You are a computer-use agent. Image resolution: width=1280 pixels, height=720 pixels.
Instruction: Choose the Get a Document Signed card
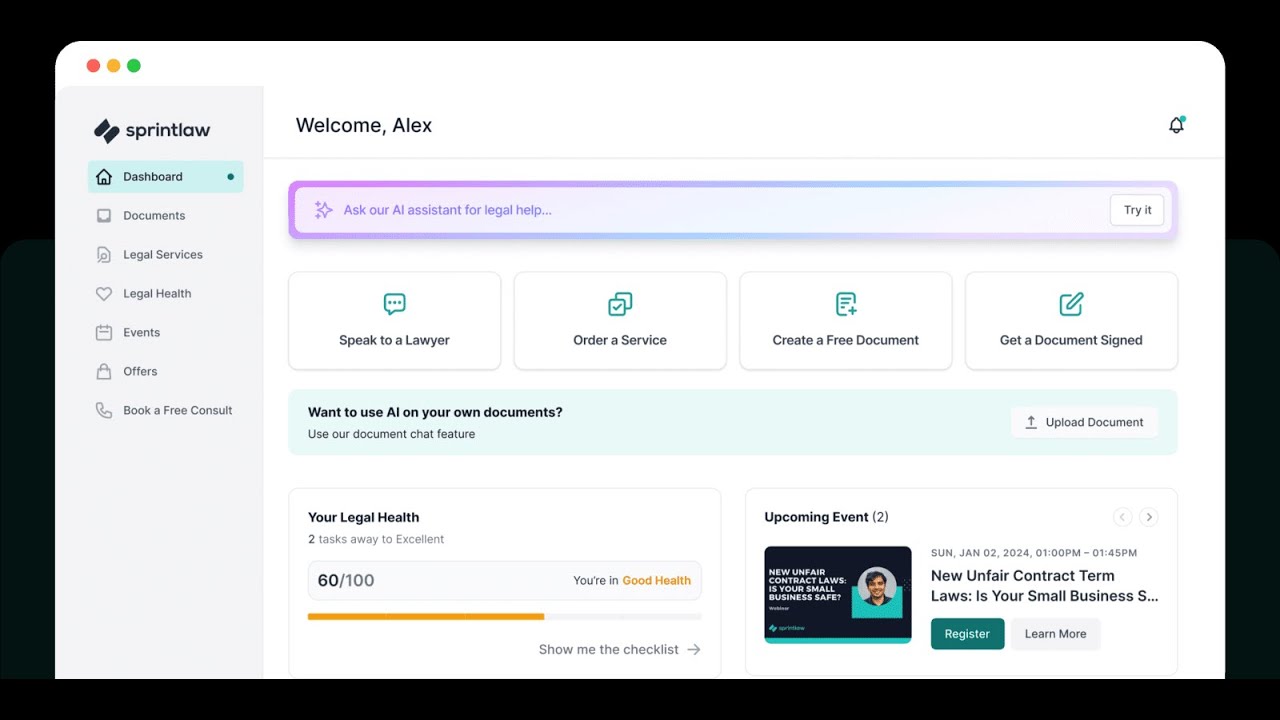1071,321
